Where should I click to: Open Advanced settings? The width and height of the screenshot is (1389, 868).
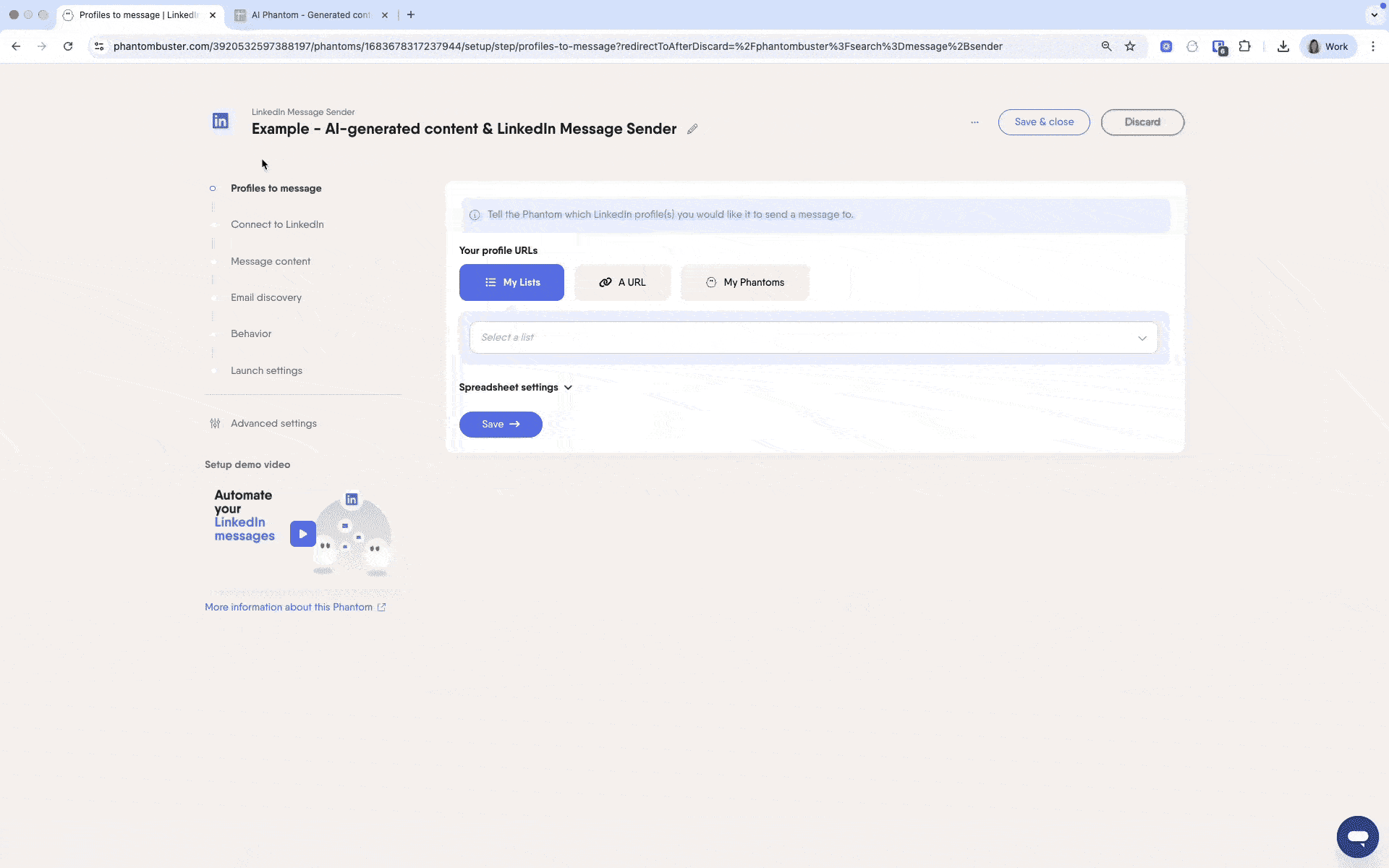(x=273, y=423)
